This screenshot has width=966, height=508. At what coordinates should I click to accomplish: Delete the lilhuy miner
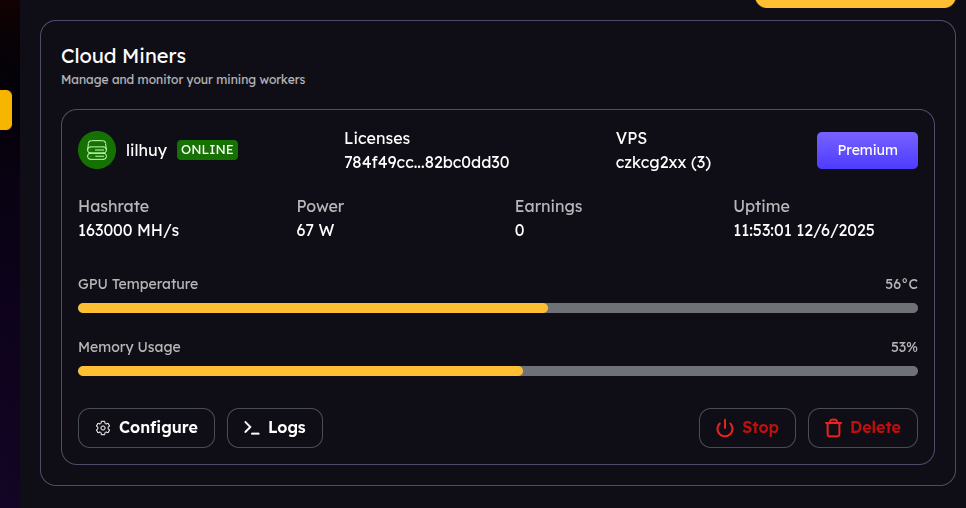(x=862, y=428)
